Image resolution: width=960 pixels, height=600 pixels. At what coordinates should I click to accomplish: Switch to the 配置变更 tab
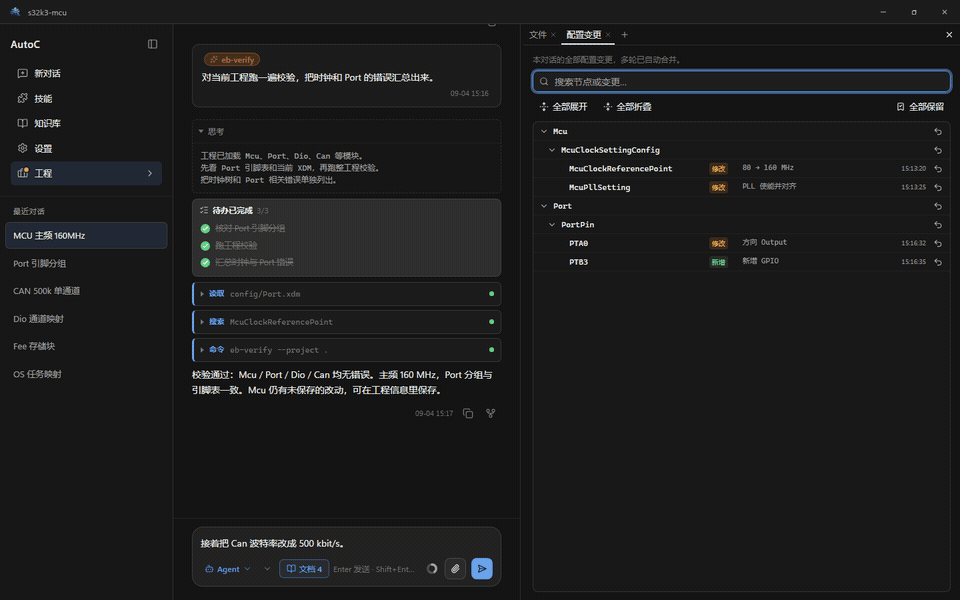pos(583,35)
